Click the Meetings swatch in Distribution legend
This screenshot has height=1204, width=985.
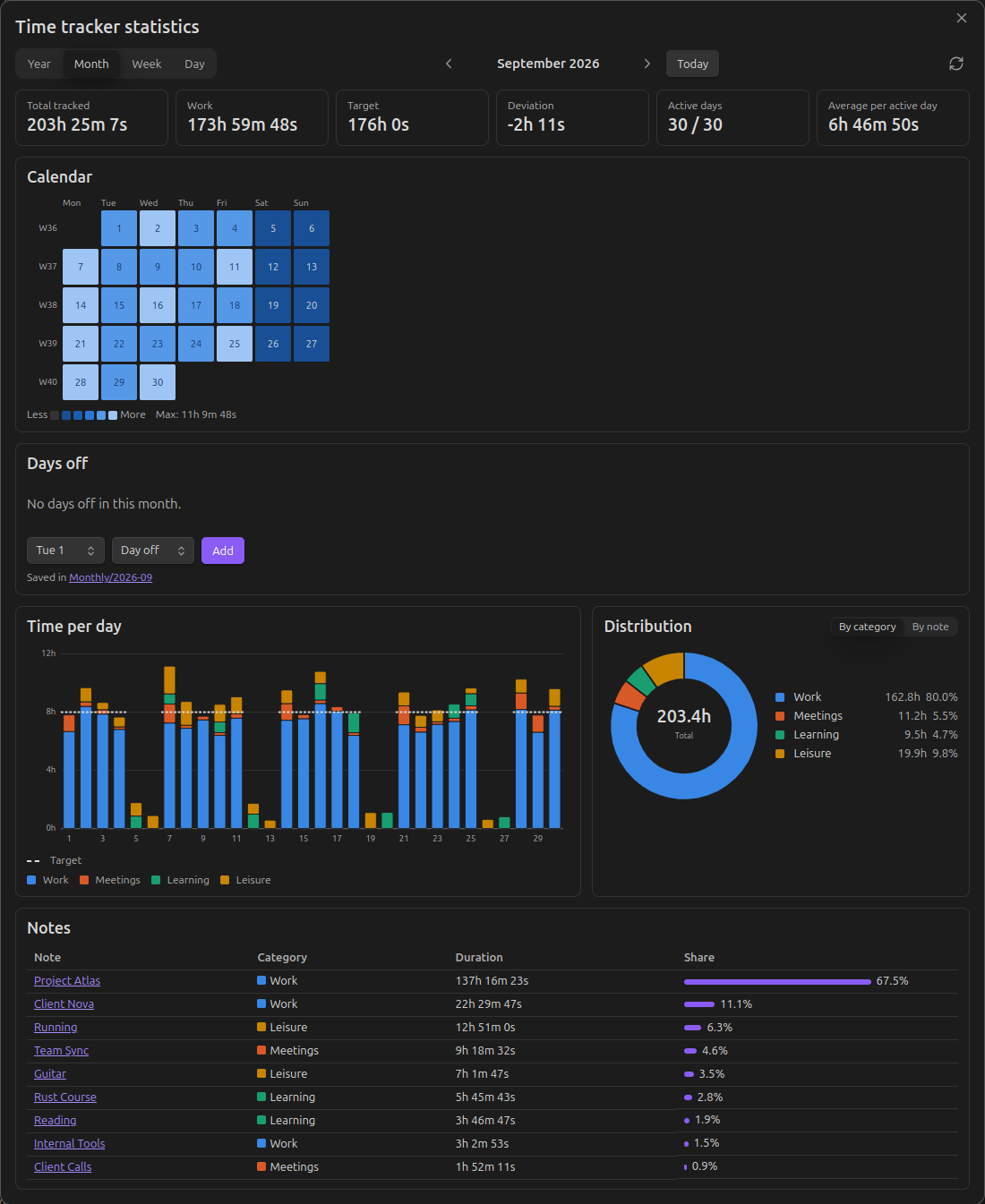[780, 716]
